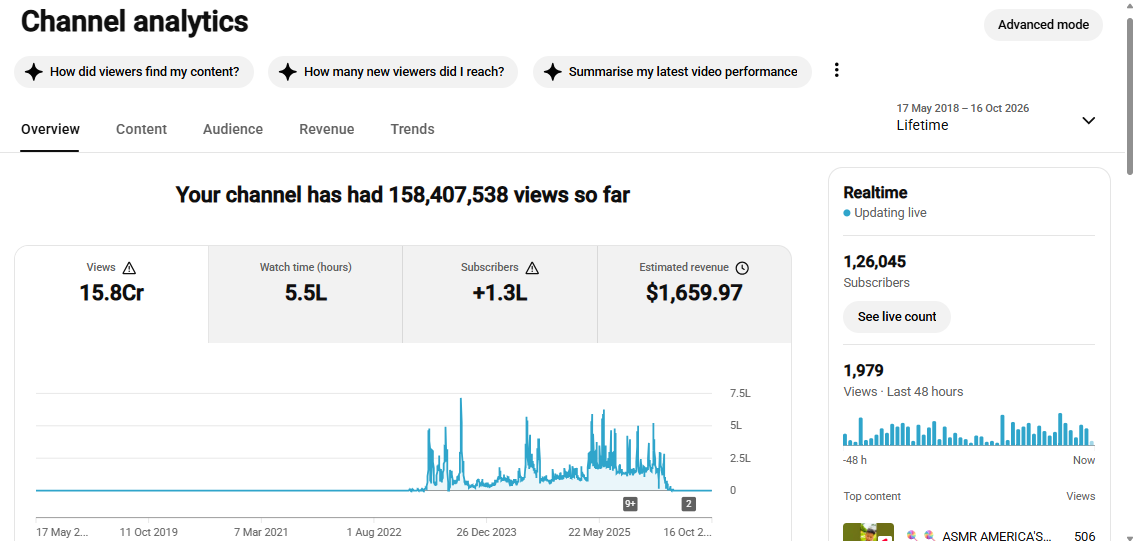Switch to the Trends tab

pyautogui.click(x=412, y=129)
